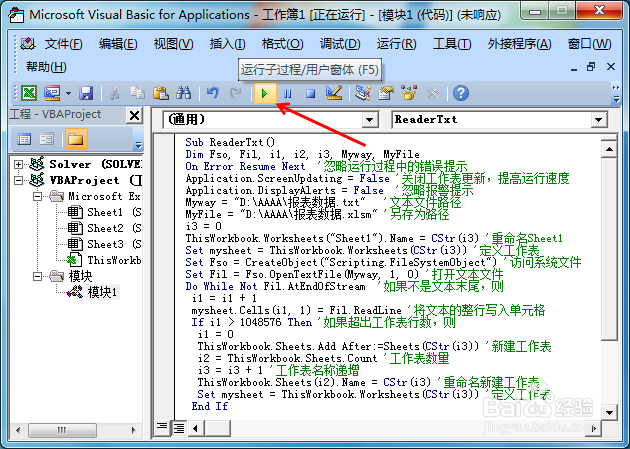
Task: Select Sheet3 in the project tree
Action: click(x=104, y=244)
